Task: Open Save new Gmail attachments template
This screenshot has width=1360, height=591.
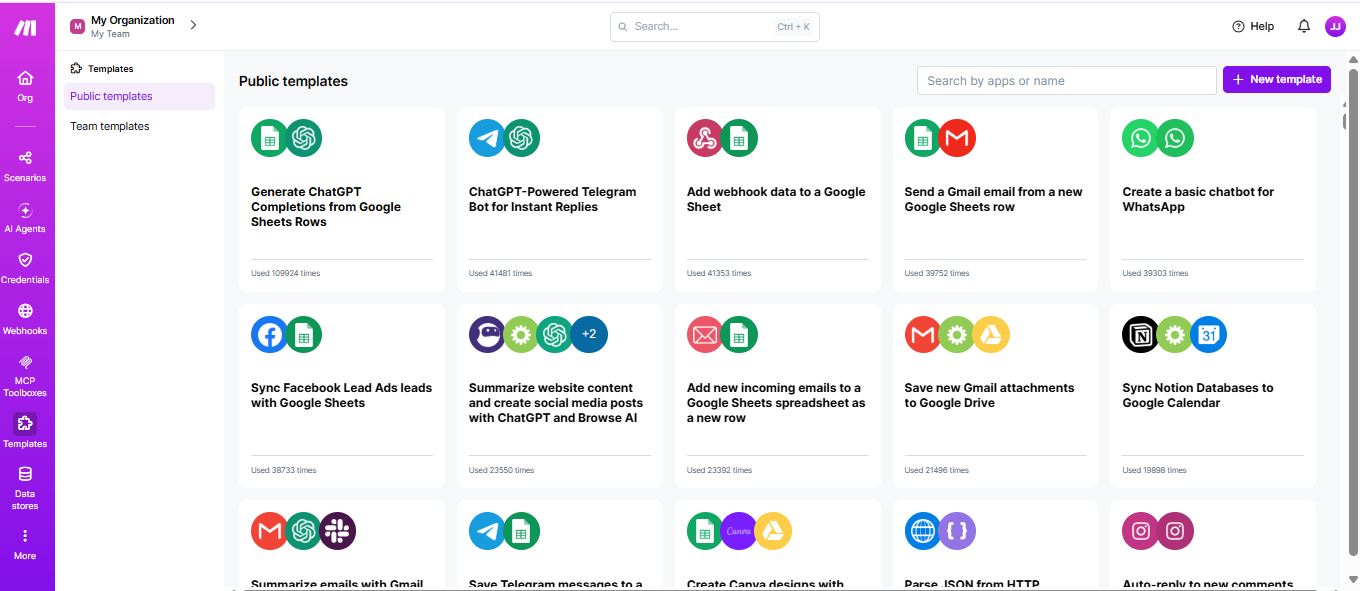Action: pos(996,396)
